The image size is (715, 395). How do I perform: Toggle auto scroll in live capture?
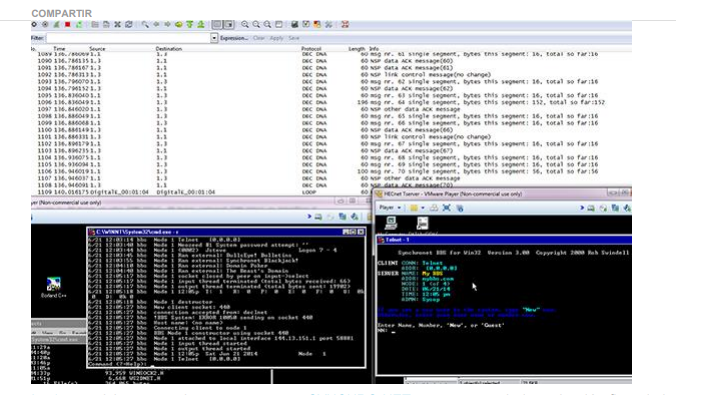pos(228,25)
